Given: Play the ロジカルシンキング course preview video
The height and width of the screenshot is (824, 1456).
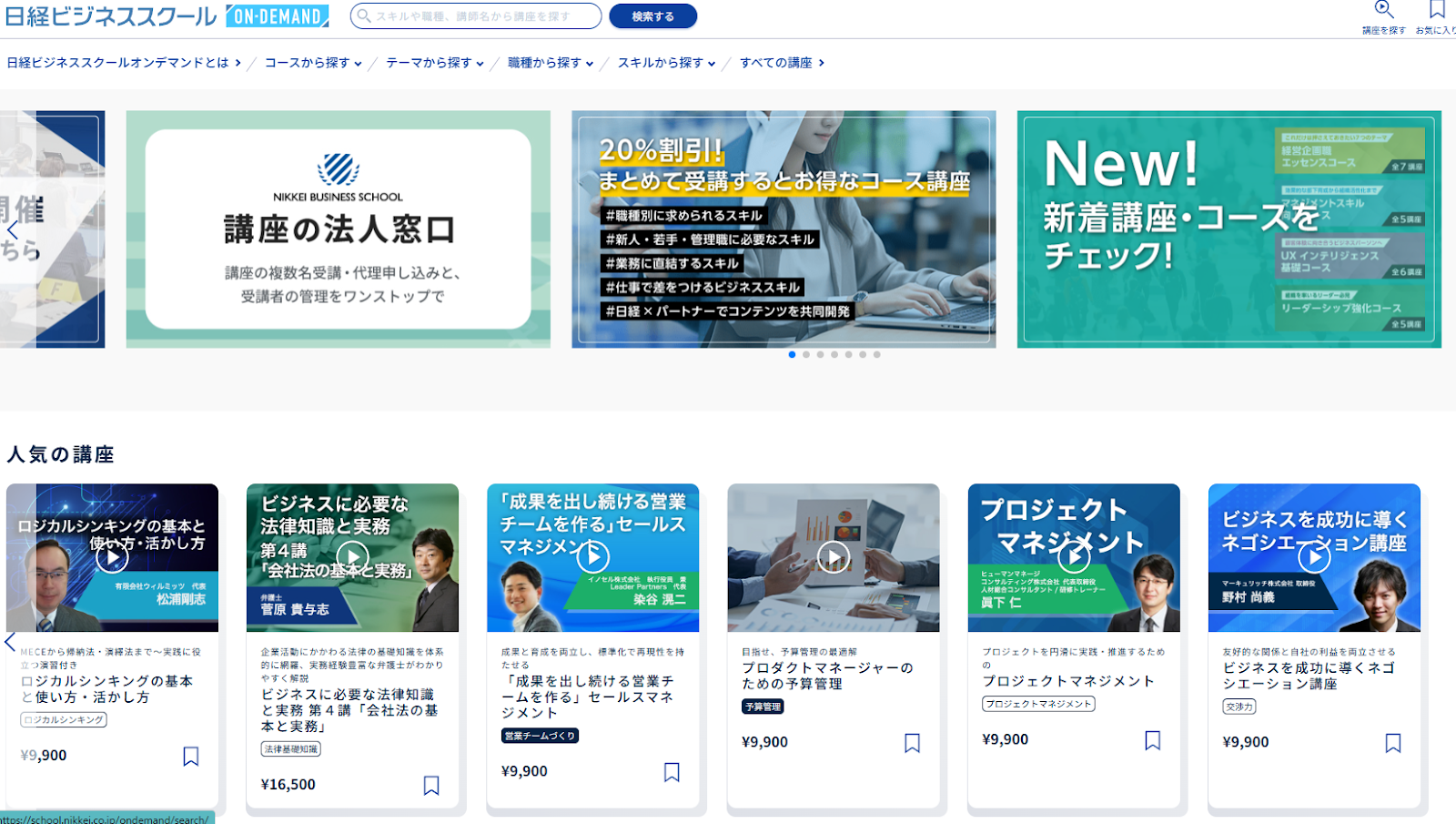Looking at the screenshot, I should click(112, 557).
